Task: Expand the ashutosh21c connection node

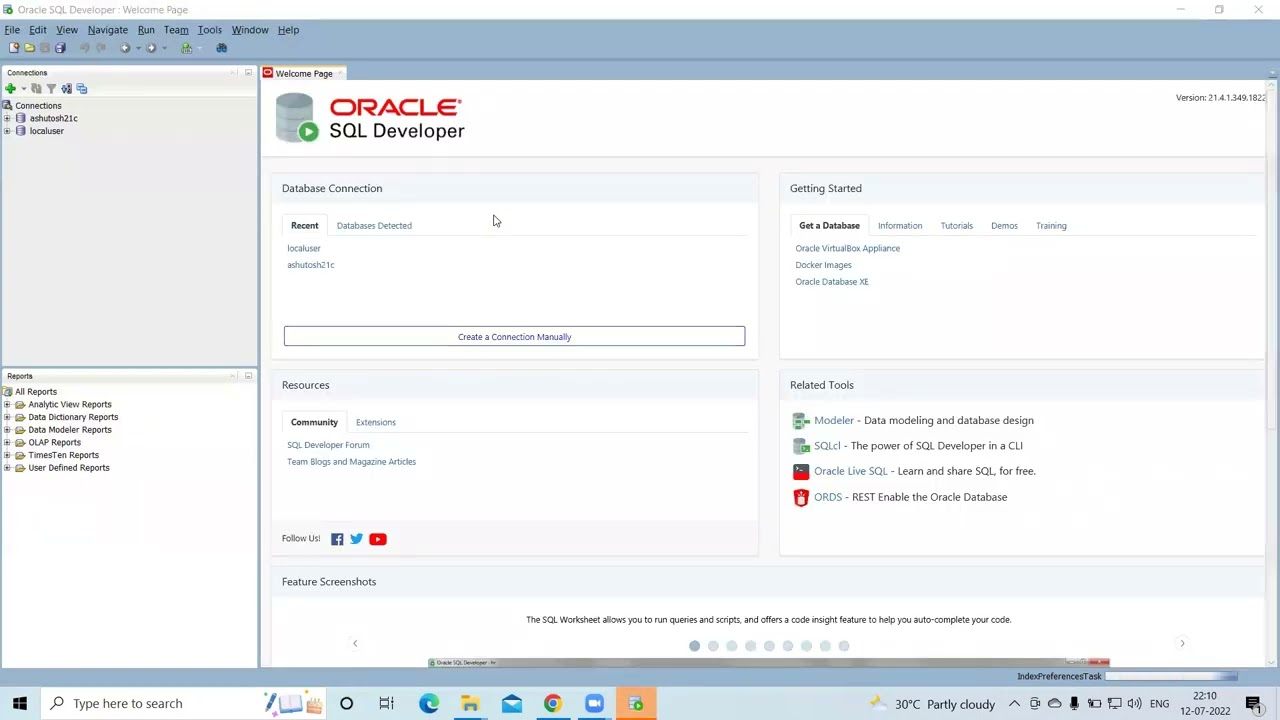Action: point(7,118)
